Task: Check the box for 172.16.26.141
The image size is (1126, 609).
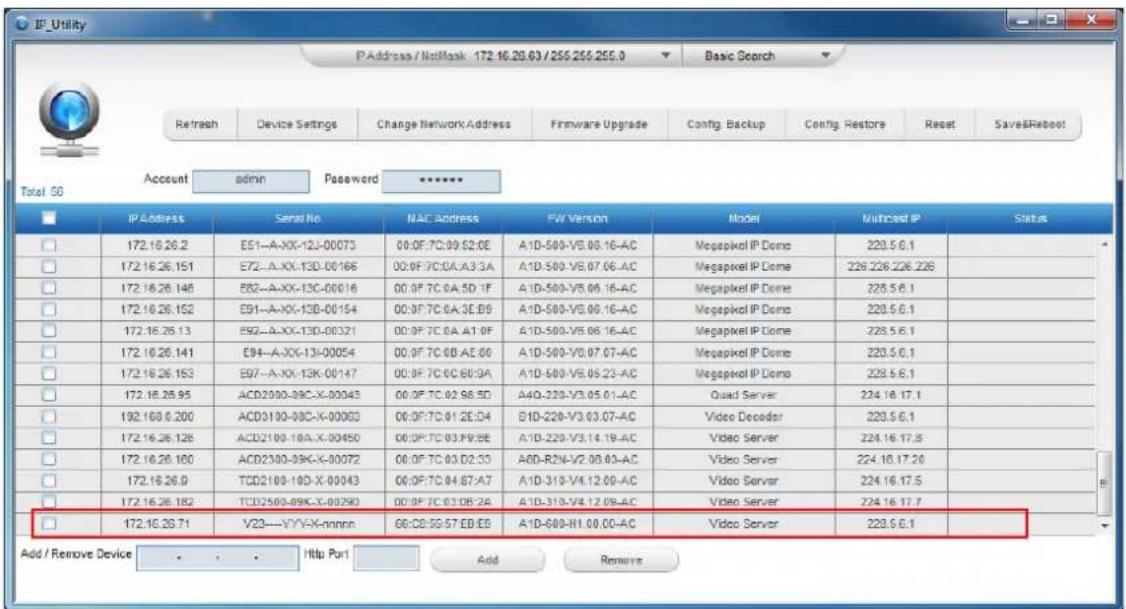Action: 49,353
